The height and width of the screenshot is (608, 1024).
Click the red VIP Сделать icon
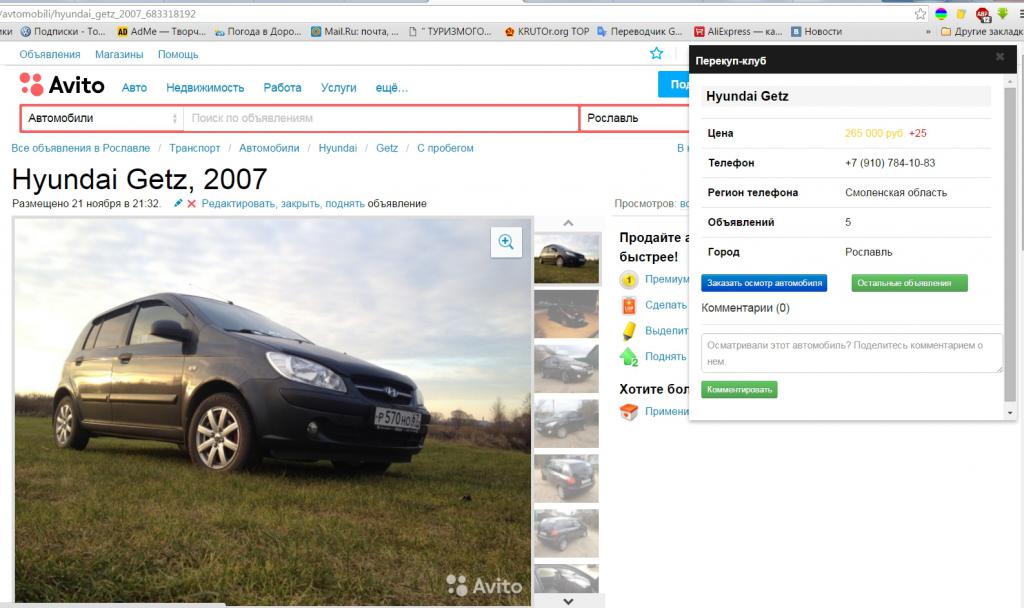(628, 305)
